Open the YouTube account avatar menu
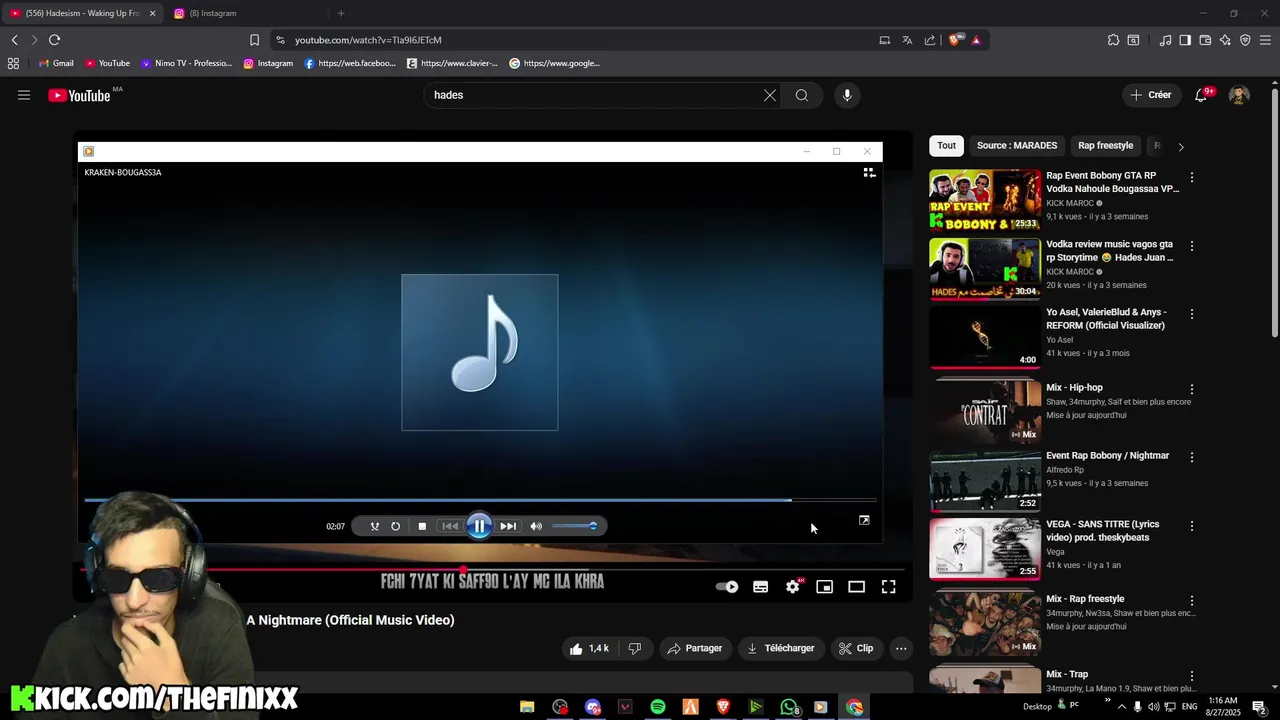 click(1239, 95)
